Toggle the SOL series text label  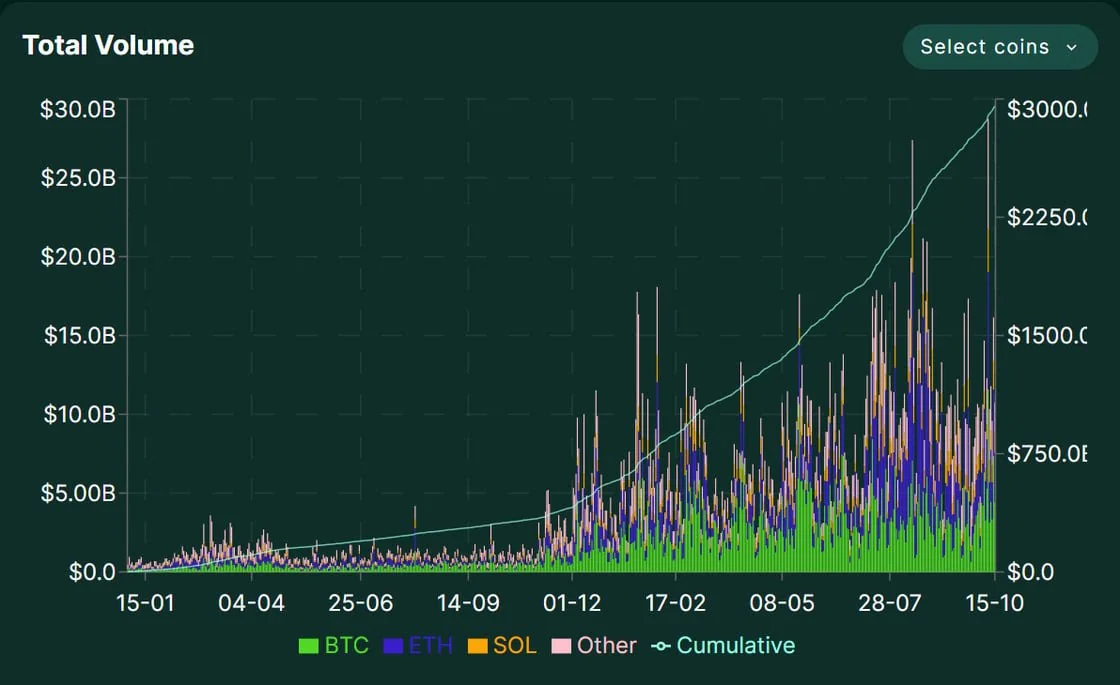(x=515, y=646)
